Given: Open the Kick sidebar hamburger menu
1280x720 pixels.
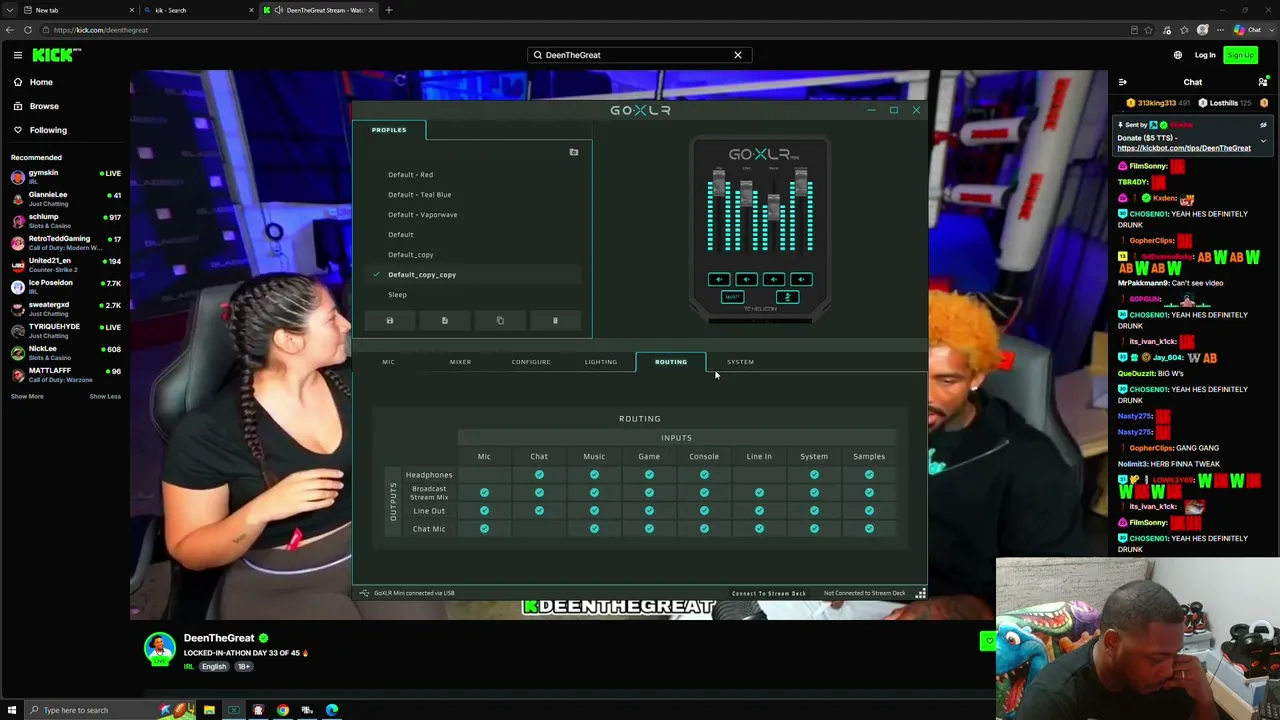Looking at the screenshot, I should click(18, 55).
